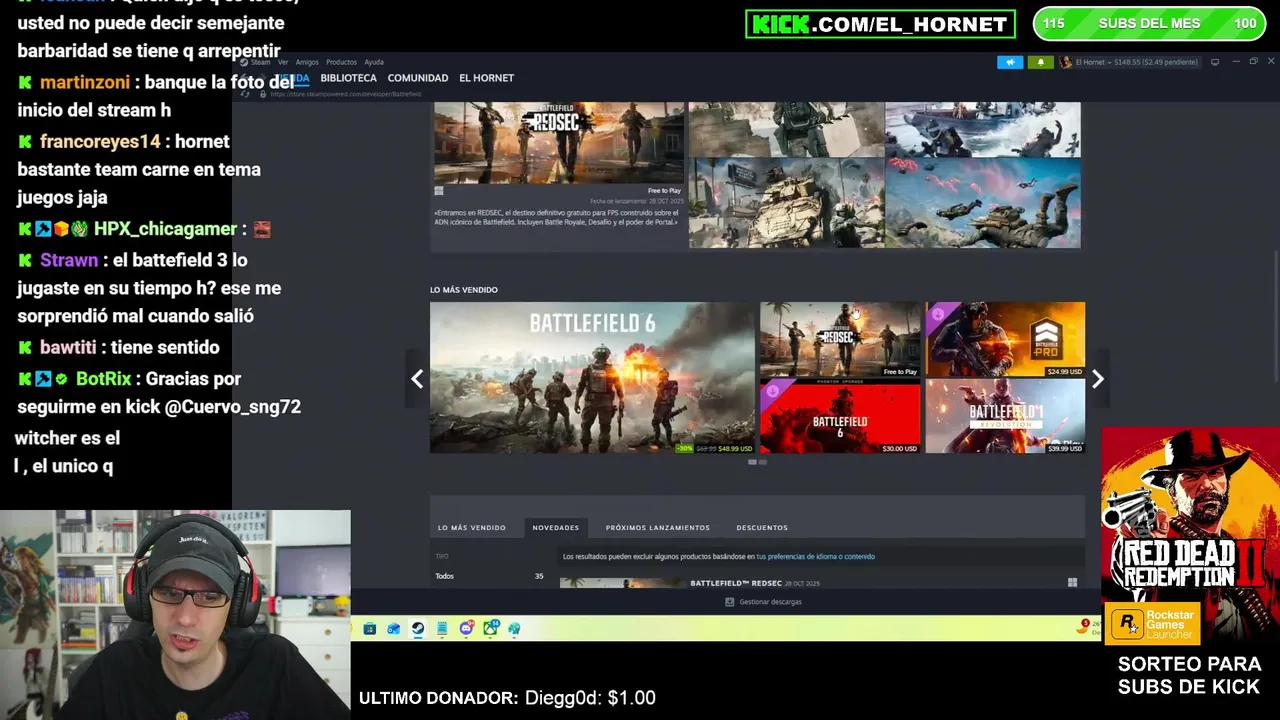Open the green notifications bell
Screen dimensions: 1280x720
click(x=1040, y=62)
